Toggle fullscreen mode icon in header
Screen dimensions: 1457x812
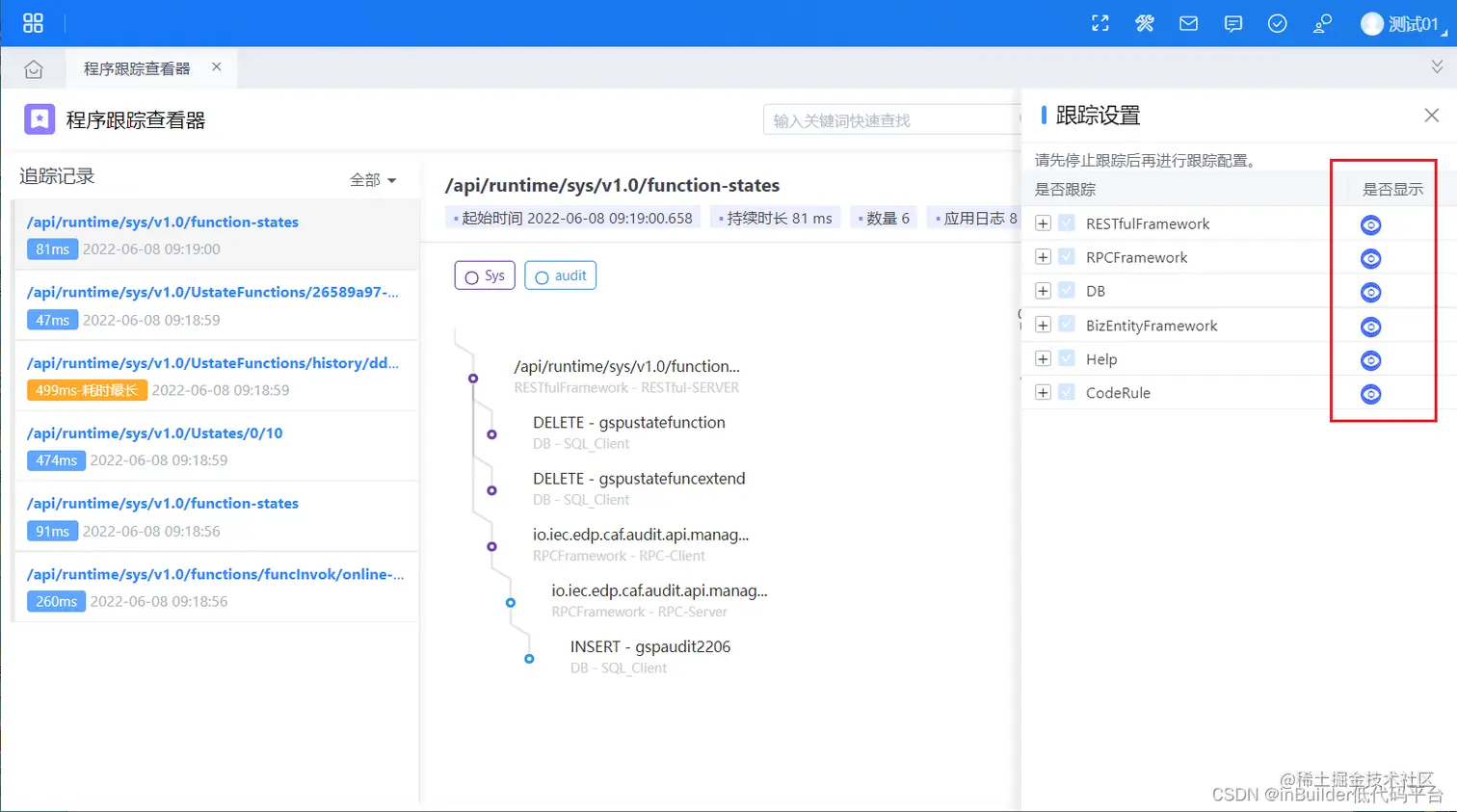(1100, 23)
